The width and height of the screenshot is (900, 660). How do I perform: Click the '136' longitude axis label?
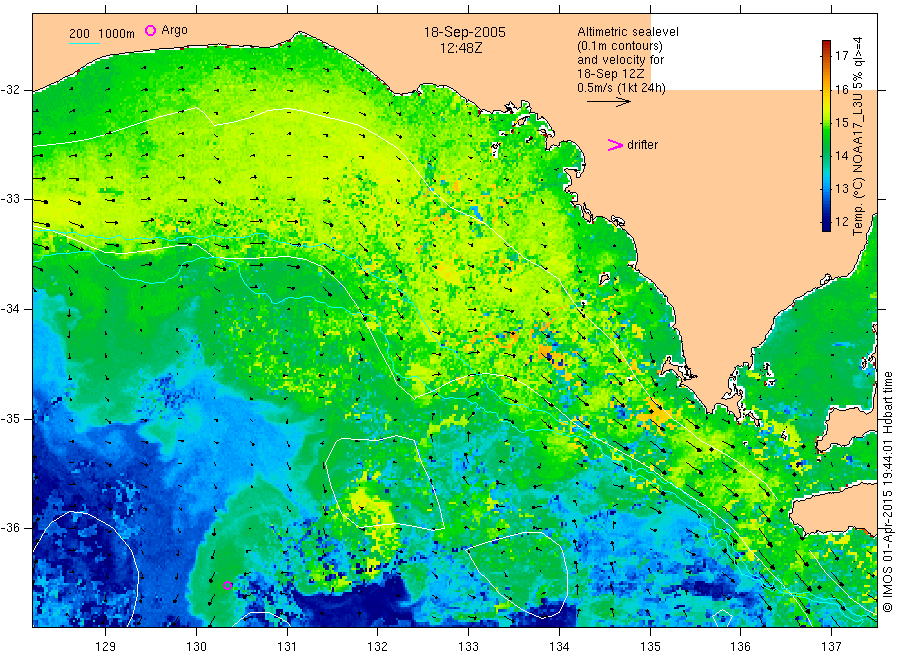[740, 646]
